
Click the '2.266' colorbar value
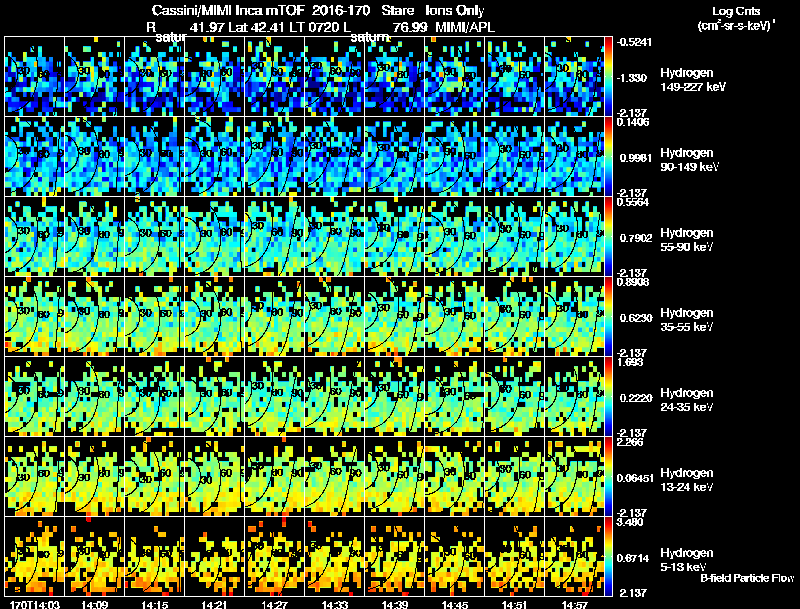630,442
